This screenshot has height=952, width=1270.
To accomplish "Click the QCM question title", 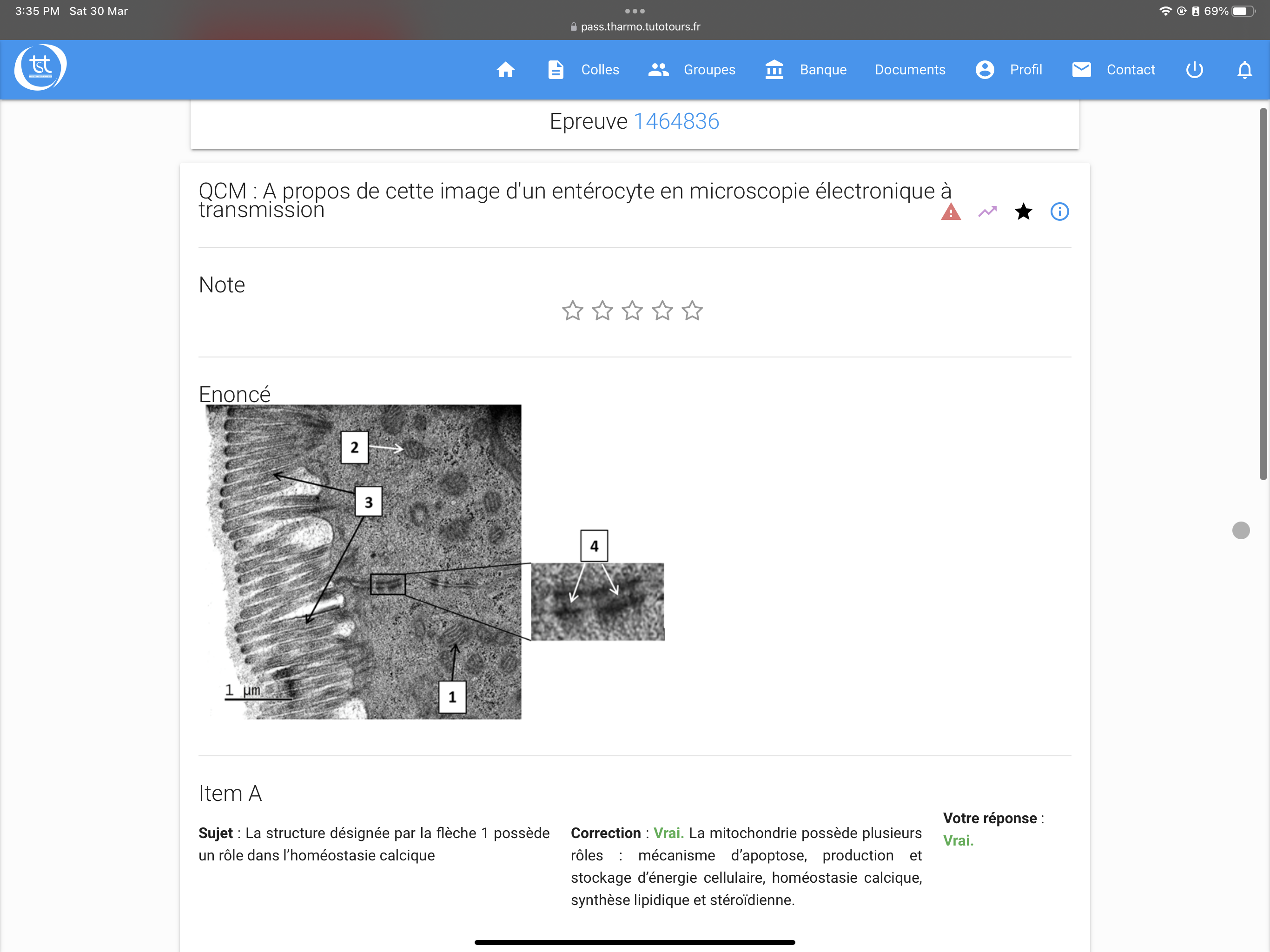I will (575, 200).
